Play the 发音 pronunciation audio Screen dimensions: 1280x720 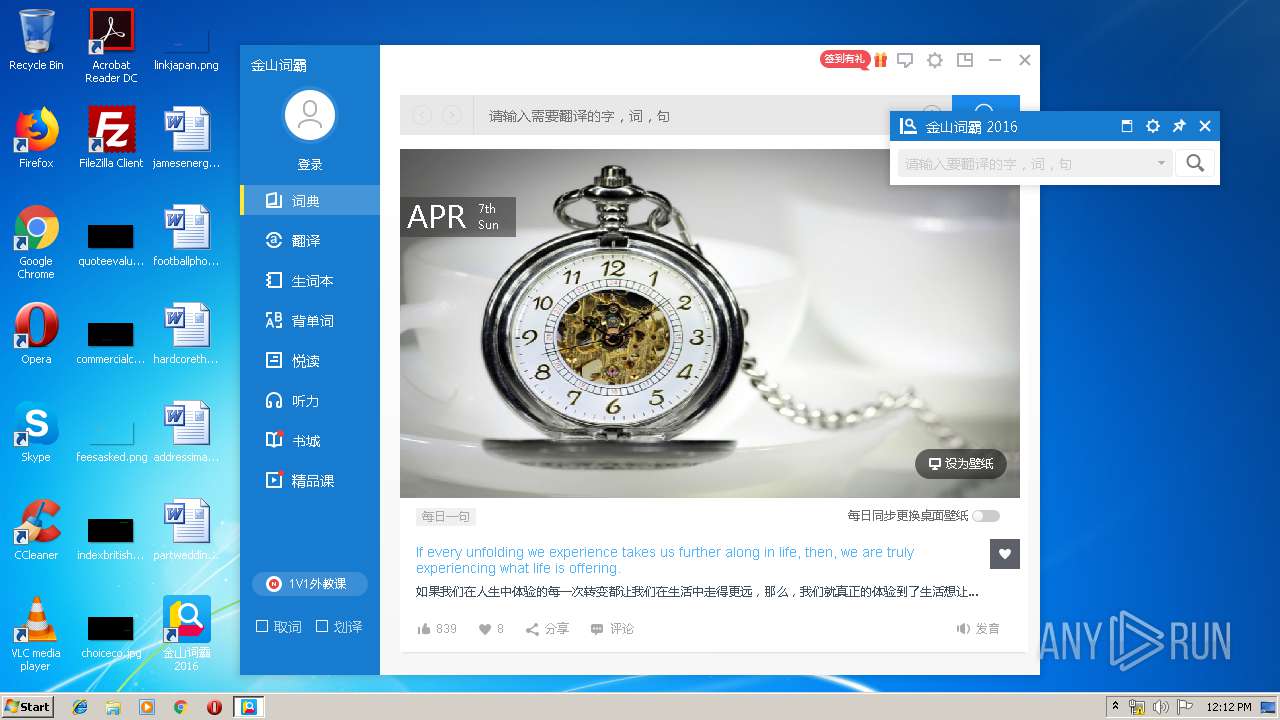(978, 629)
